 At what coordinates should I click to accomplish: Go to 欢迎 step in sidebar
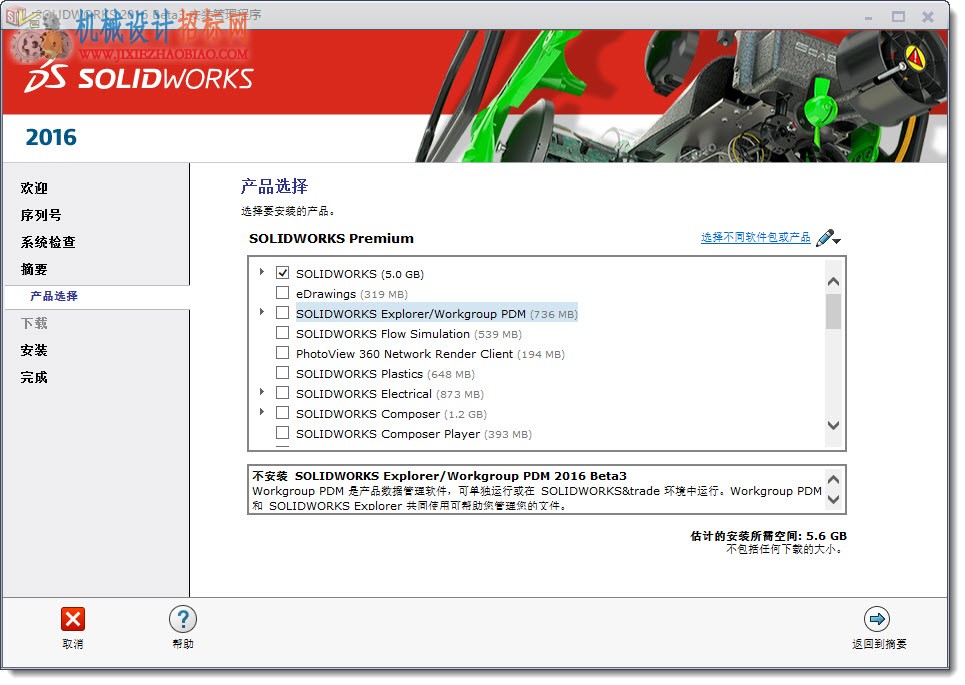34,188
